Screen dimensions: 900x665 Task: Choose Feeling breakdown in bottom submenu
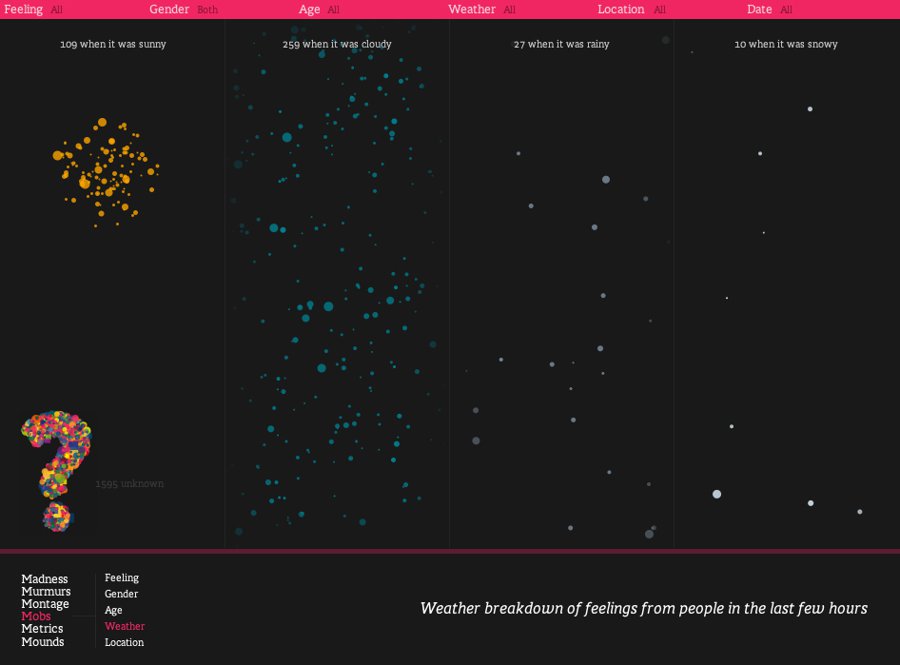122,578
